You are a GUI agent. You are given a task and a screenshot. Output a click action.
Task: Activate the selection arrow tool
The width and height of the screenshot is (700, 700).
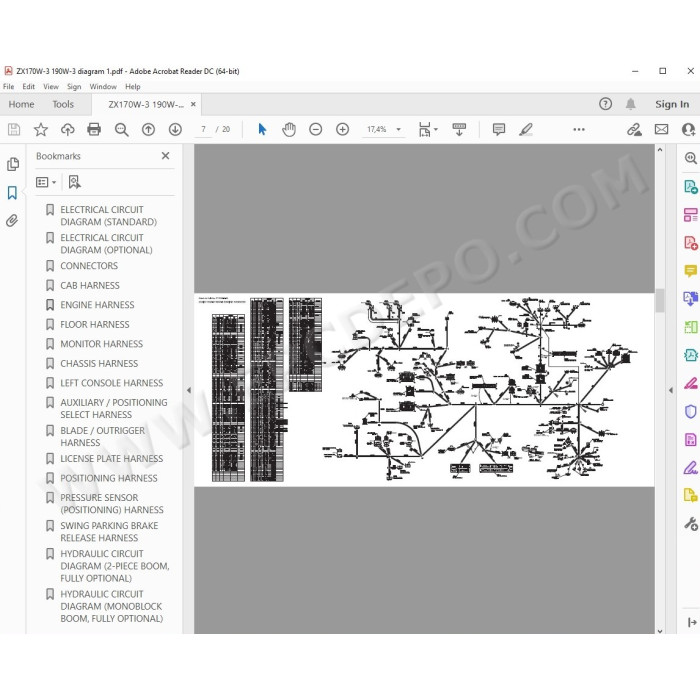(x=262, y=129)
